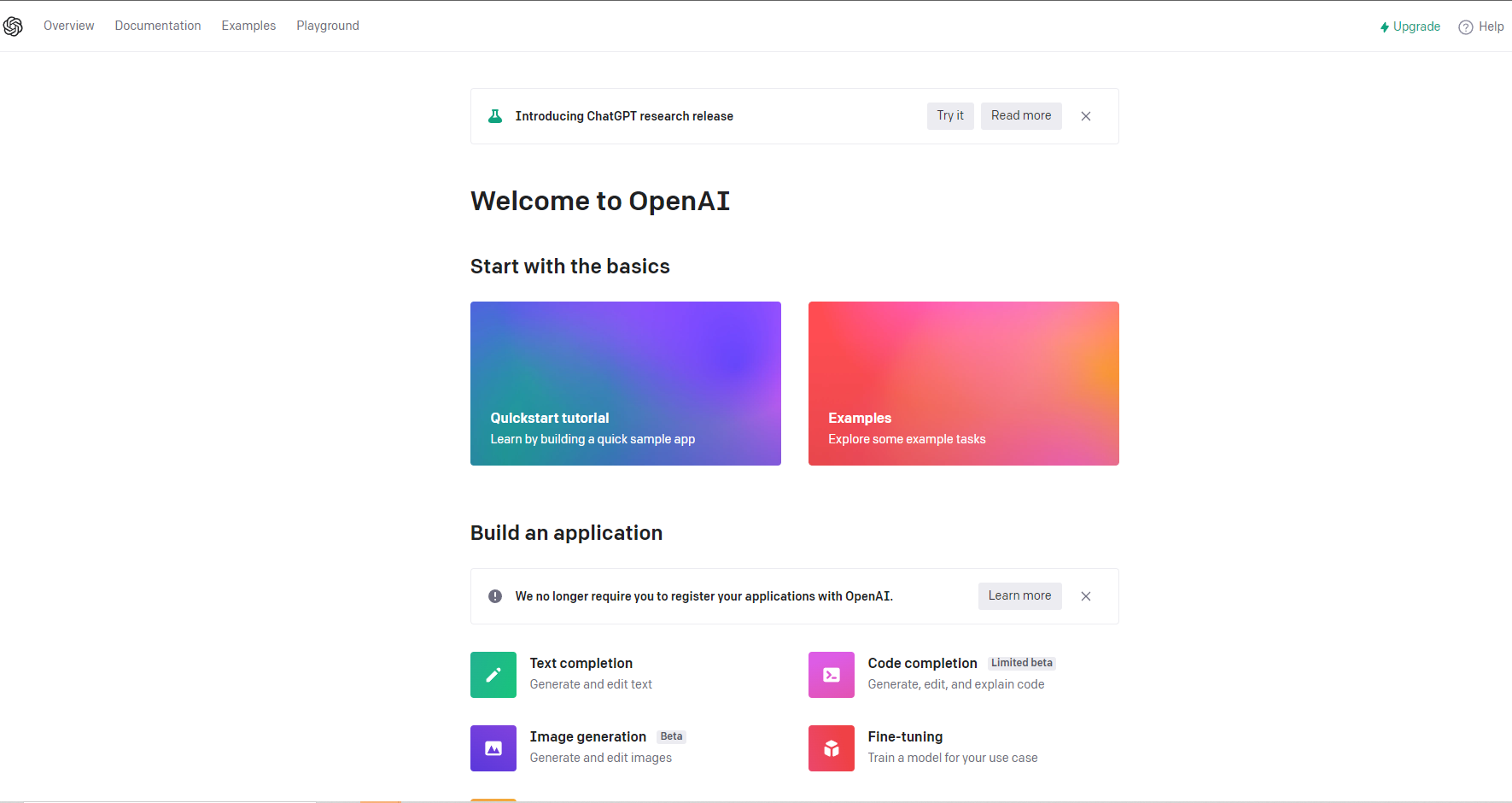Image resolution: width=1512 pixels, height=803 pixels.
Task: Click the Image generation picture icon
Action: 493,748
